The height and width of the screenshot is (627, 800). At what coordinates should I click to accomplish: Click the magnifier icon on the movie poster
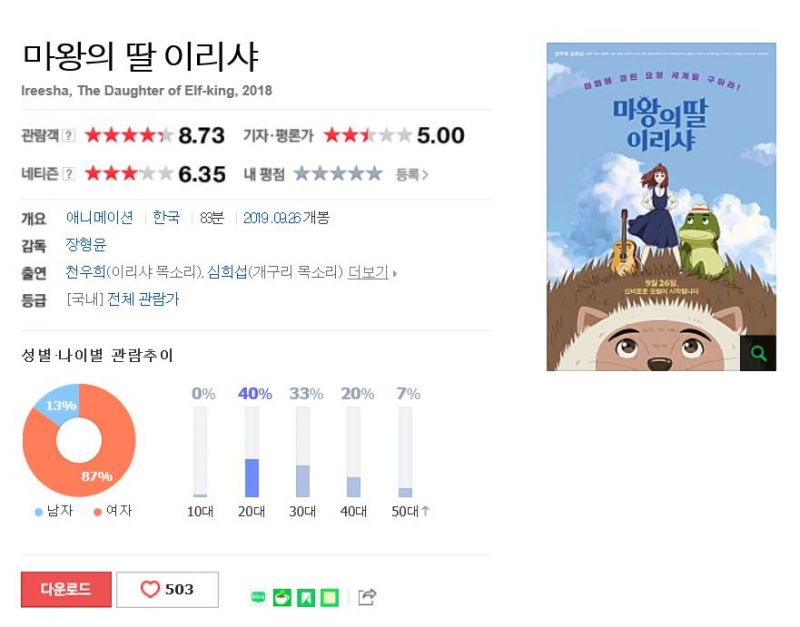coord(758,353)
